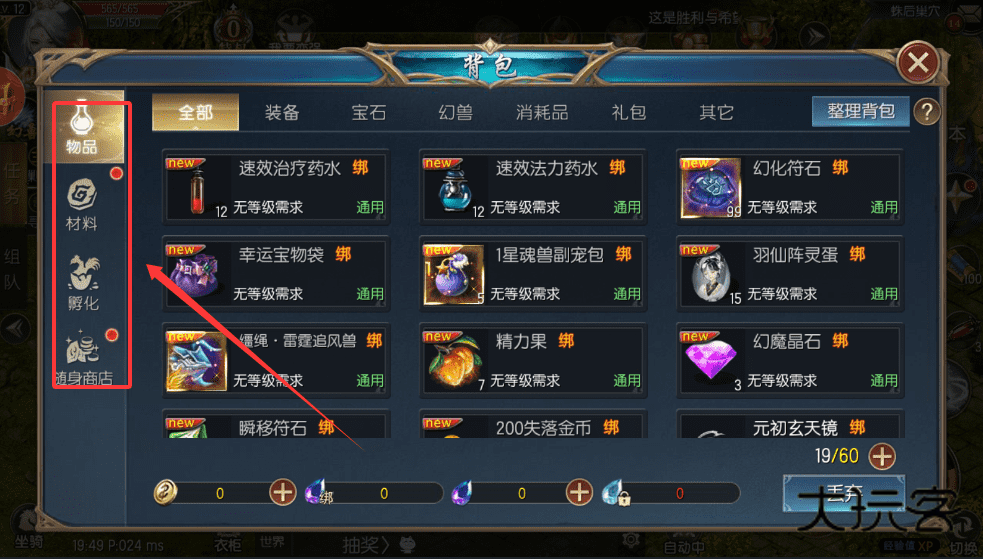Viewport: 983px width, 559px height.
Task: Click the 整理背包 sort backpack button
Action: [861, 112]
